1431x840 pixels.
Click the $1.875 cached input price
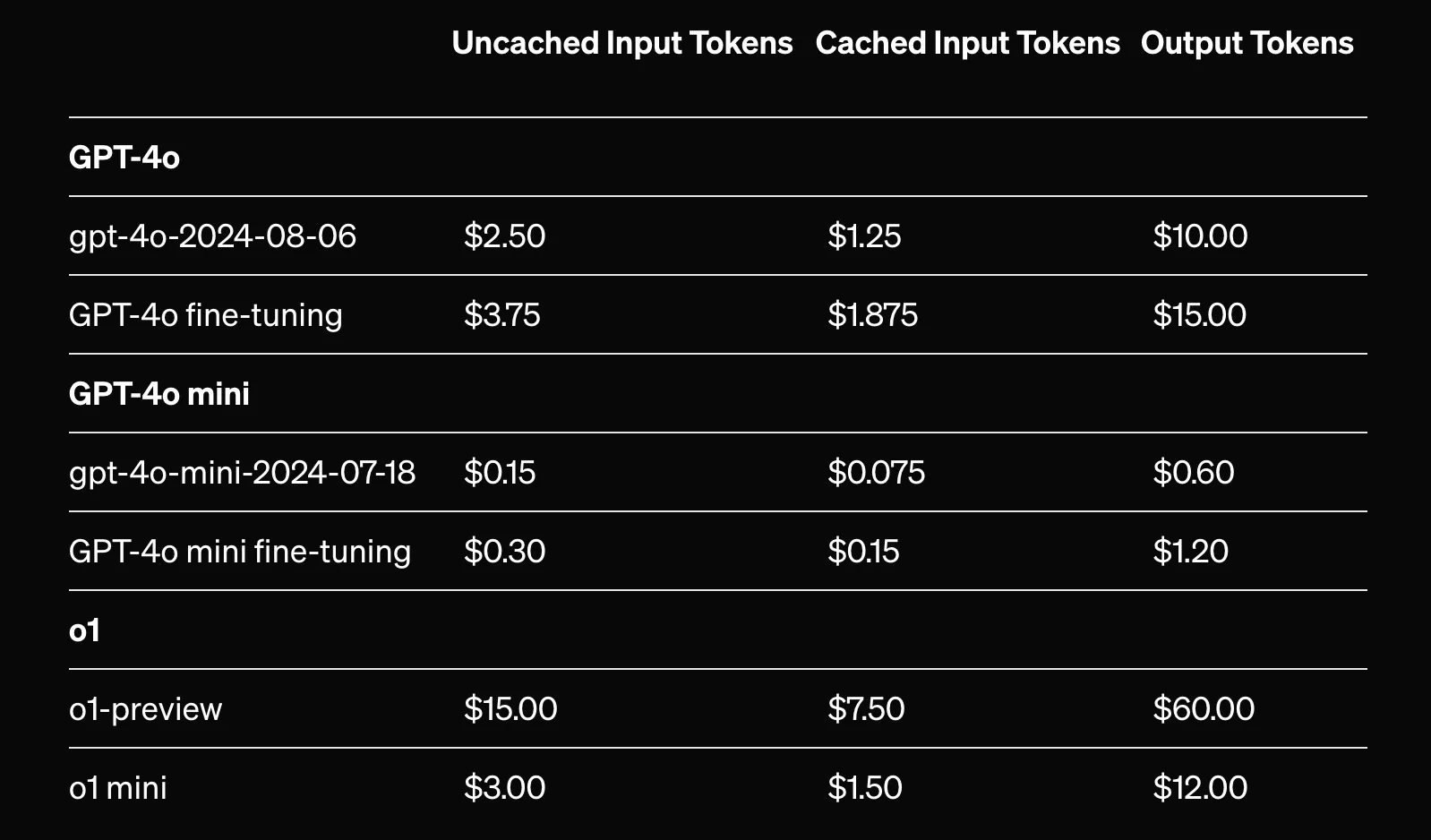click(x=872, y=315)
